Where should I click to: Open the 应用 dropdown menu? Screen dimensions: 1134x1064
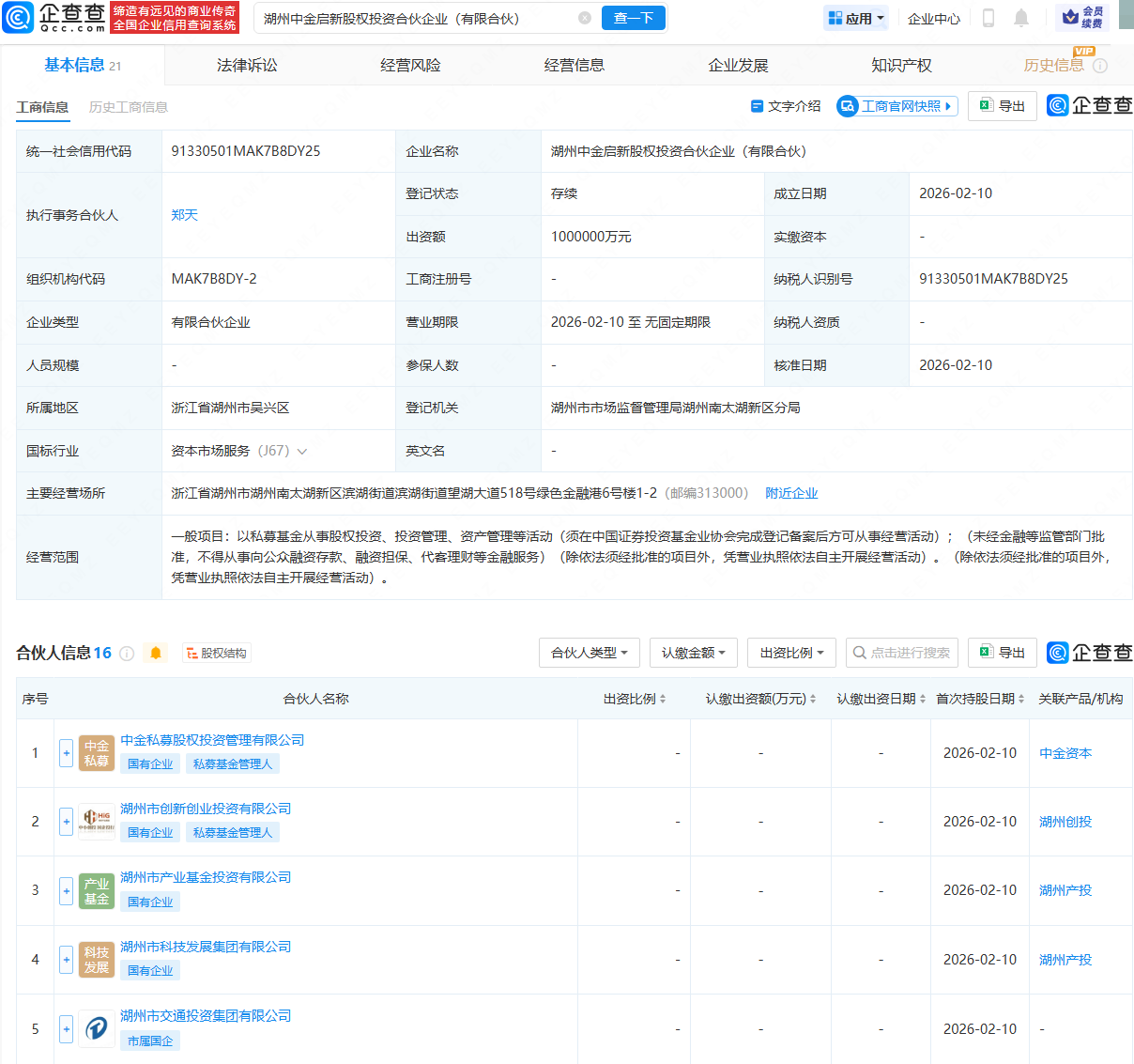(x=857, y=18)
